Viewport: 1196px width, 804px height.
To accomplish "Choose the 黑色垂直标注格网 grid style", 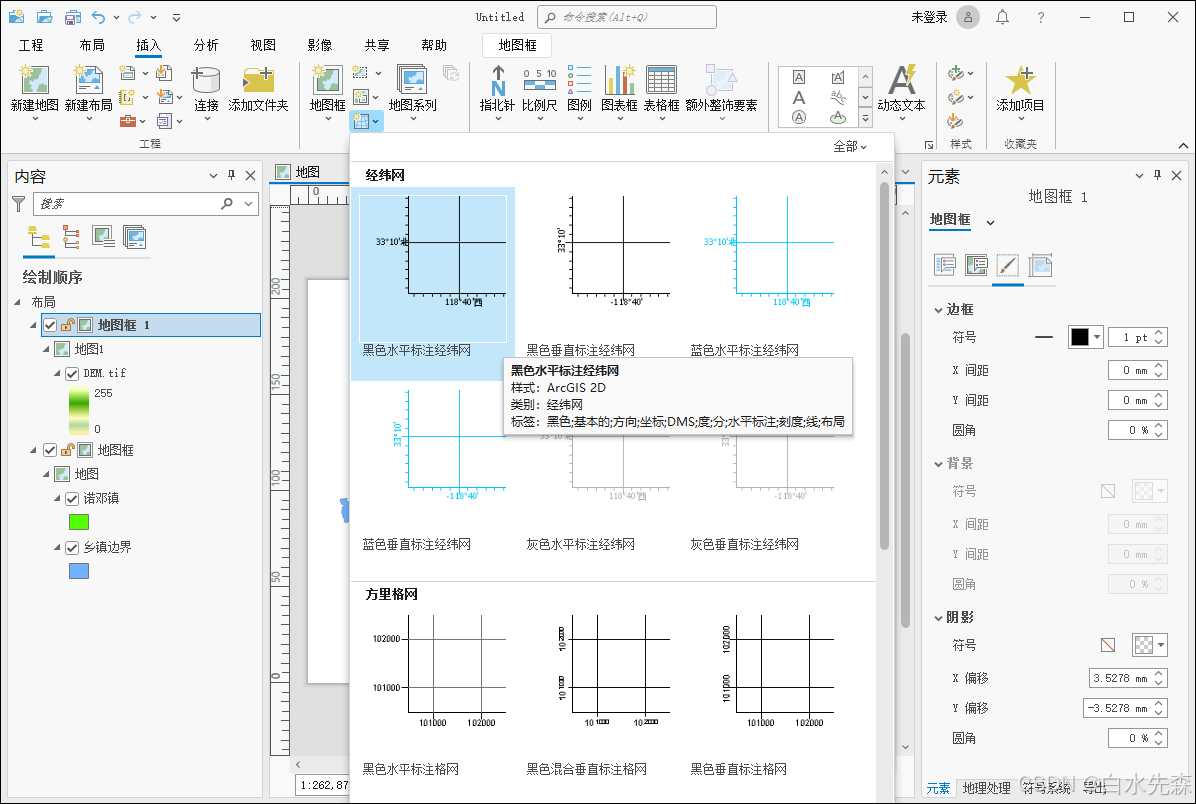I will [x=761, y=694].
